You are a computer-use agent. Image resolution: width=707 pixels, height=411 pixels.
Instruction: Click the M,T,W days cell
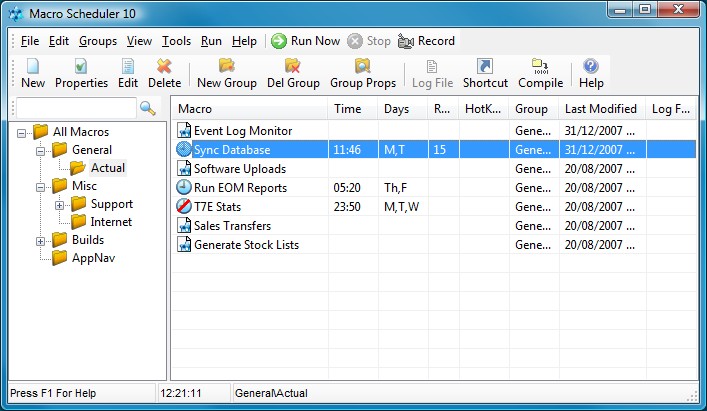(403, 206)
